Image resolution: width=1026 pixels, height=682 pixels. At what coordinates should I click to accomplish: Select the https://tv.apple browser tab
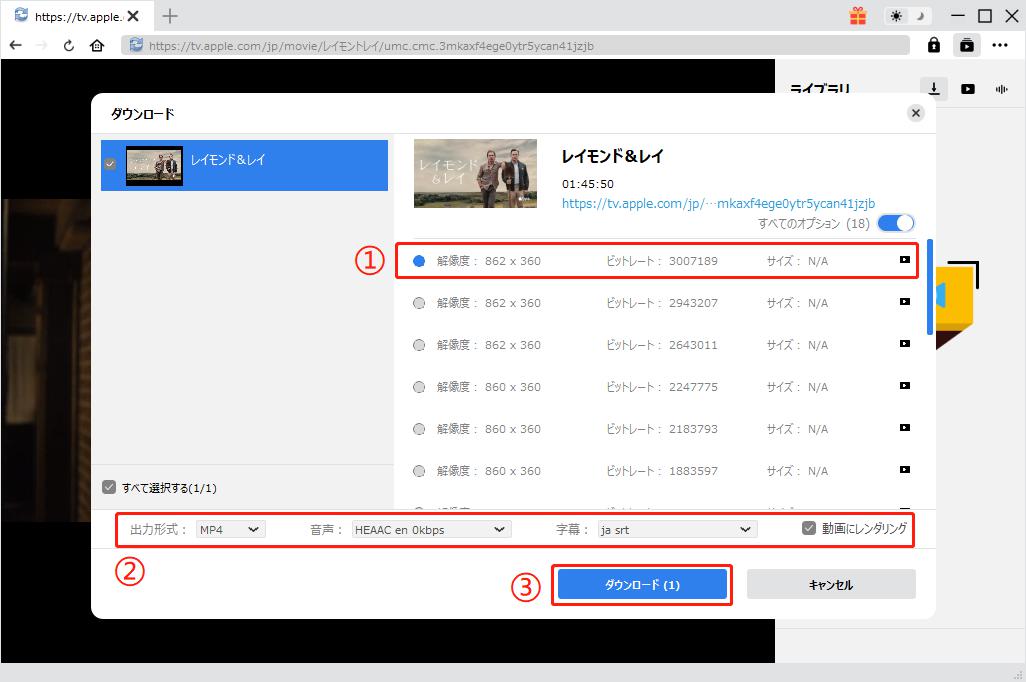pyautogui.click(x=77, y=16)
